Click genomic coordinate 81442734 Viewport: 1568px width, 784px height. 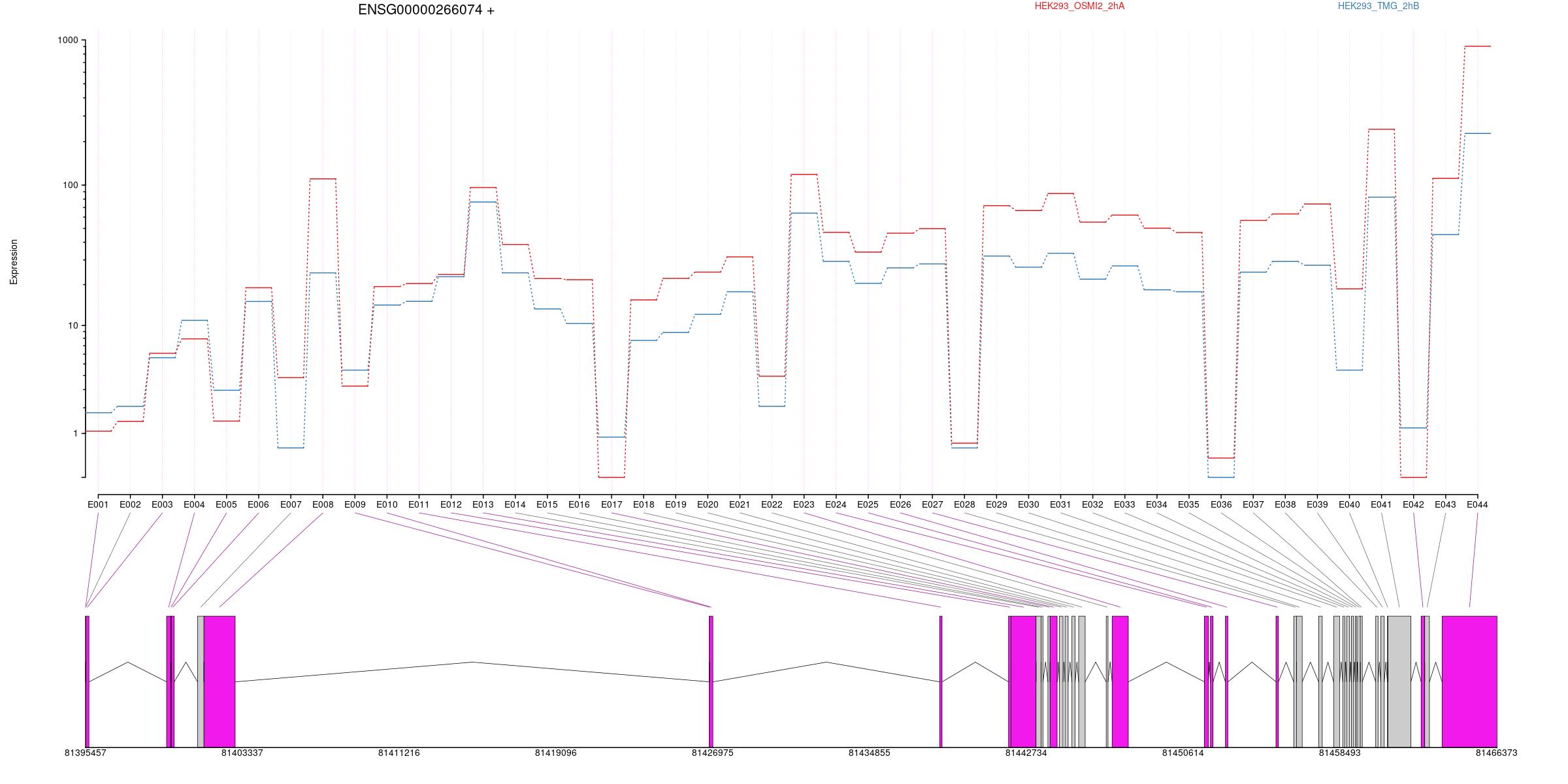[1026, 753]
